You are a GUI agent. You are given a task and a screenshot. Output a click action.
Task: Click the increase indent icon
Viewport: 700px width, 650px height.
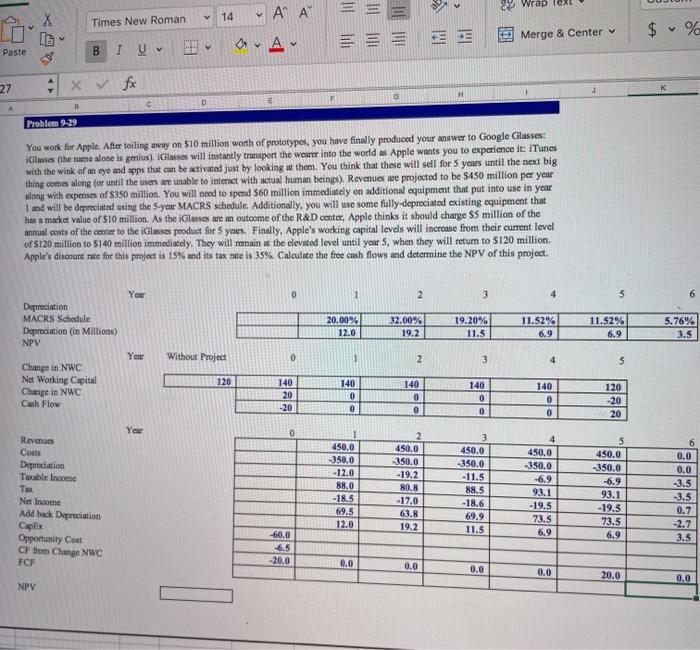(x=465, y=36)
